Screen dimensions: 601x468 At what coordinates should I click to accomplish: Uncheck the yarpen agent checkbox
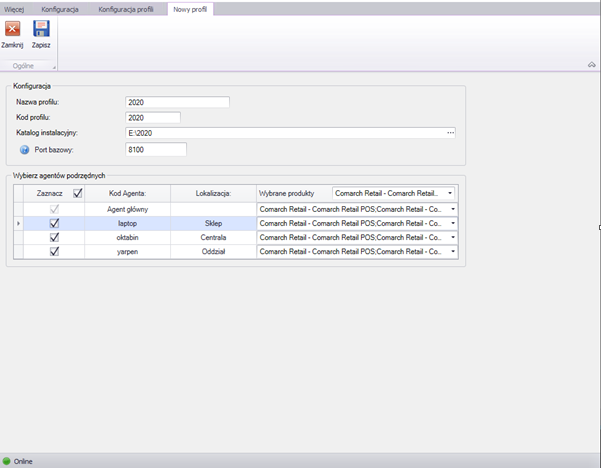pos(54,251)
